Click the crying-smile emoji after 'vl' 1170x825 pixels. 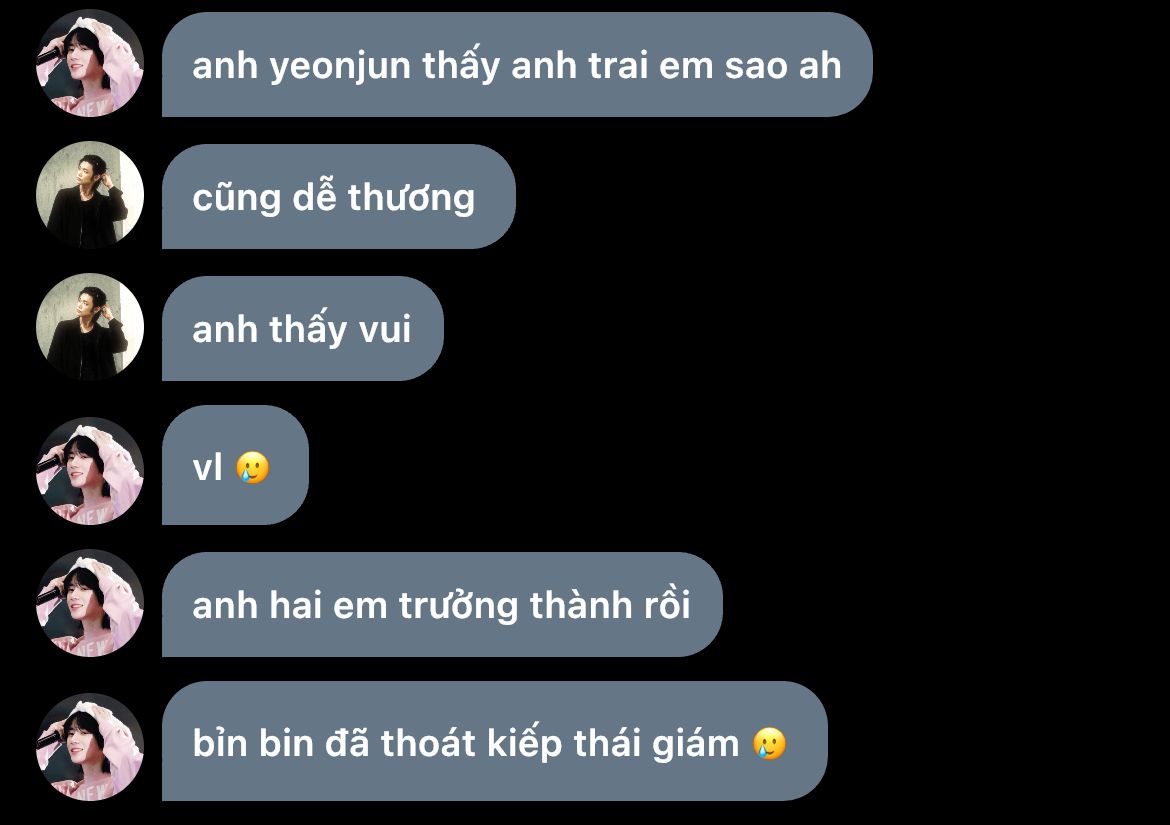coord(252,468)
